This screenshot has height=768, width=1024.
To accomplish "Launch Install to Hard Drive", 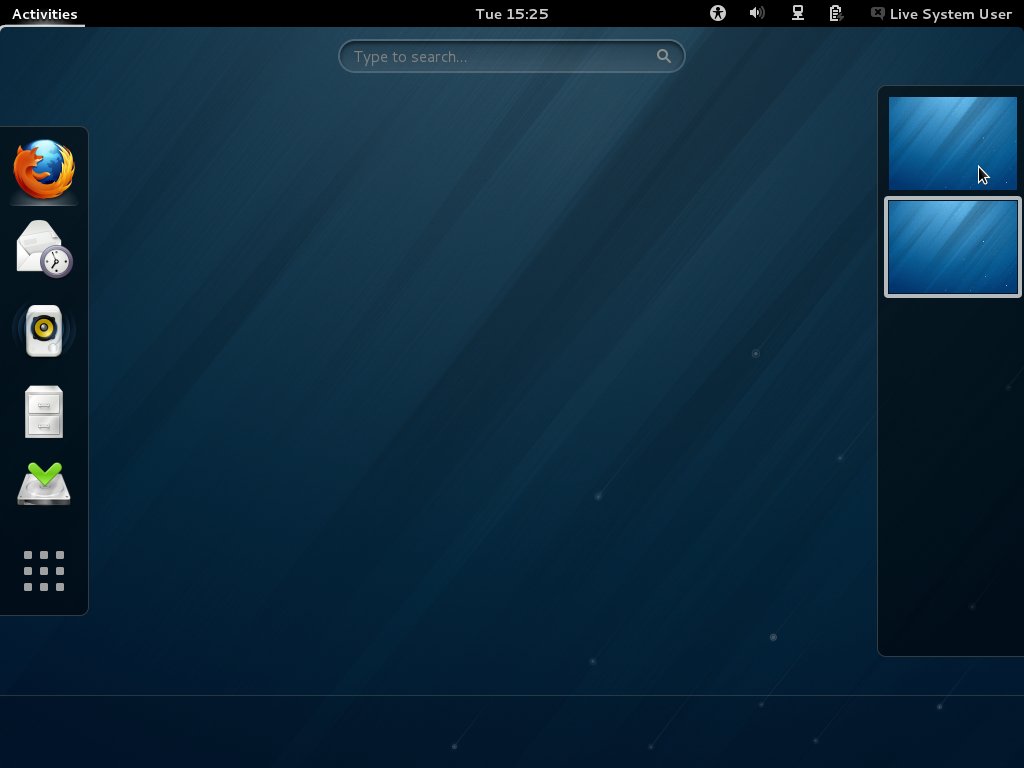I will (x=44, y=485).
